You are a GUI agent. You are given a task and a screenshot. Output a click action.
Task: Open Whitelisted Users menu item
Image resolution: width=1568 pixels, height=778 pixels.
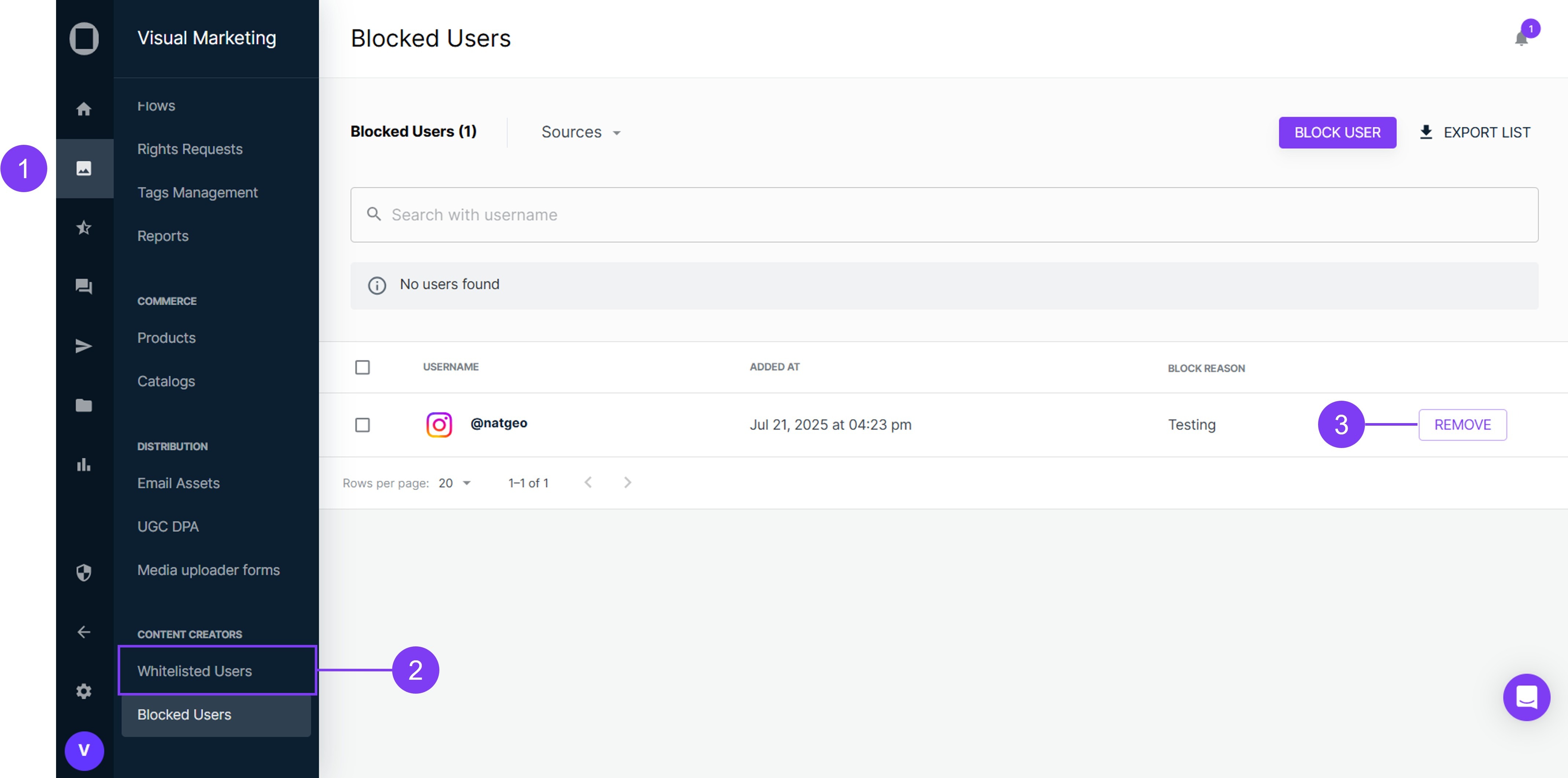(195, 671)
